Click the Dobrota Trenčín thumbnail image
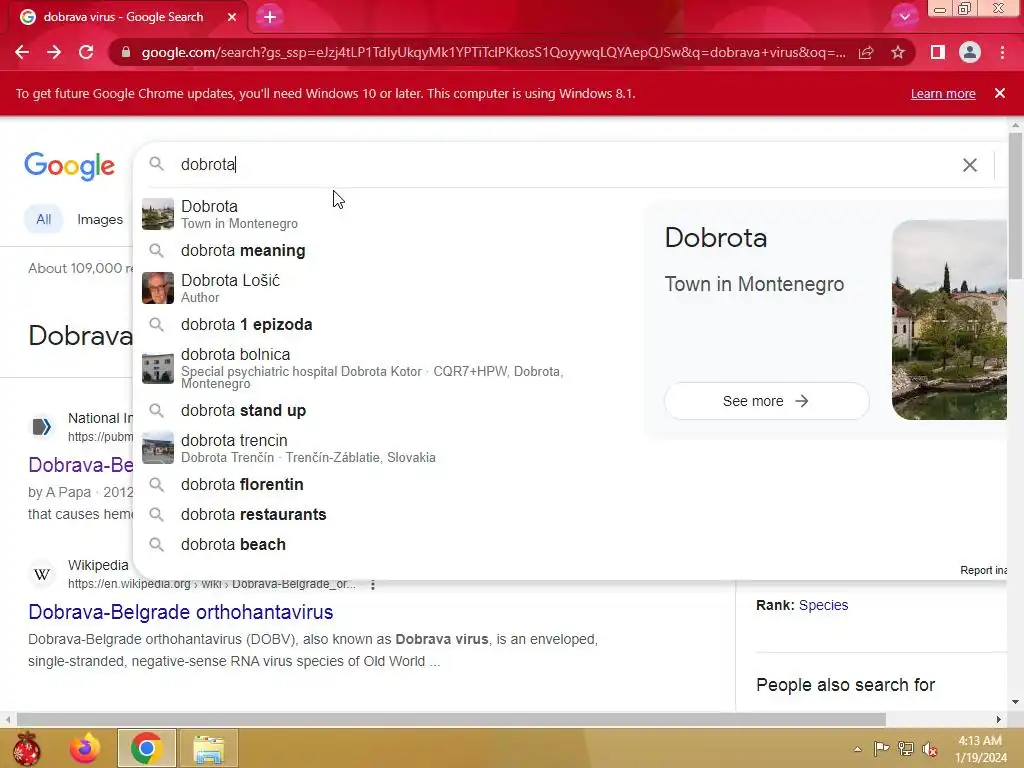Viewport: 1024px width, 768px height. click(157, 448)
